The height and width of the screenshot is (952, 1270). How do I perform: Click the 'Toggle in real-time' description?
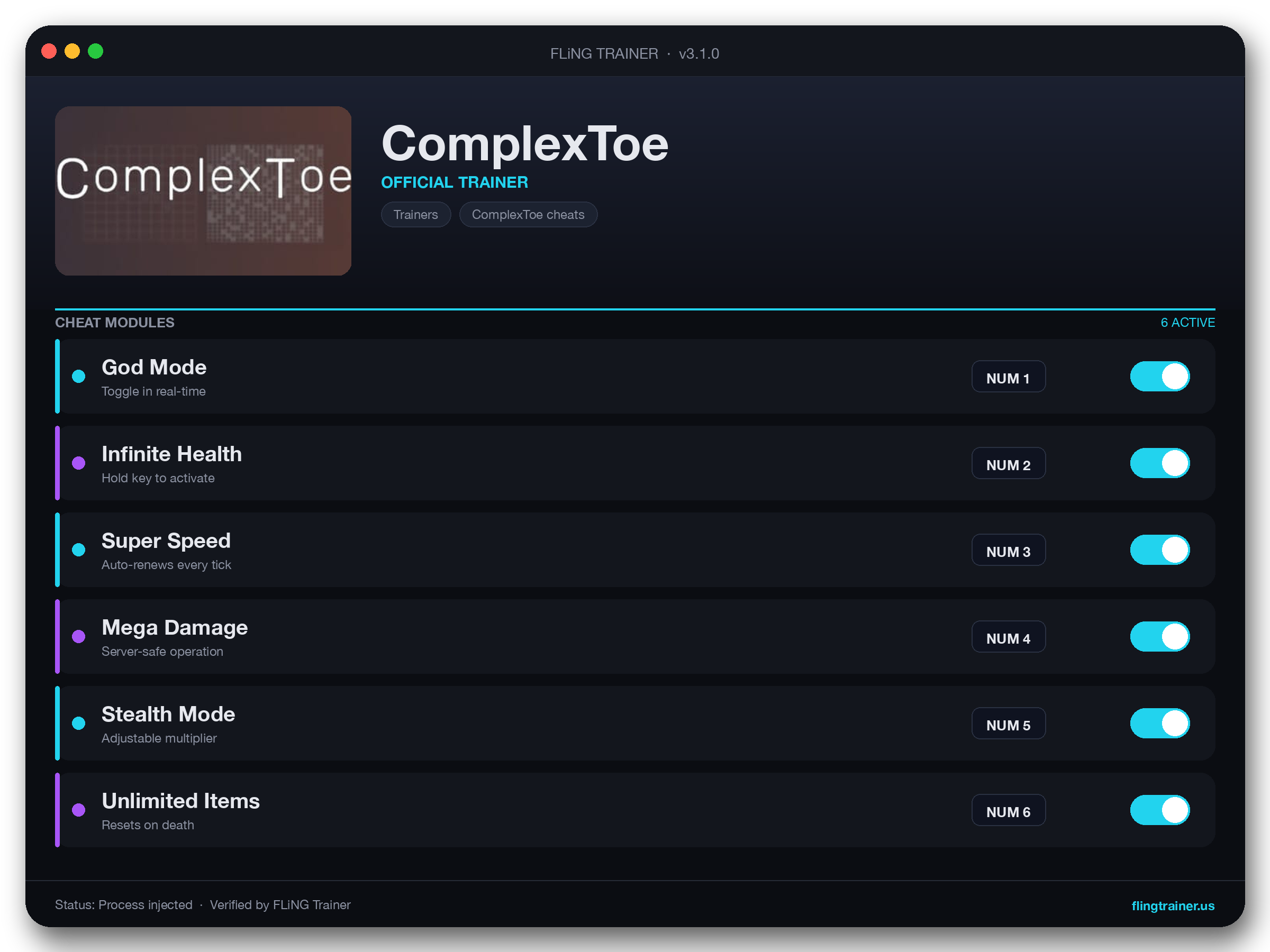[x=153, y=391]
